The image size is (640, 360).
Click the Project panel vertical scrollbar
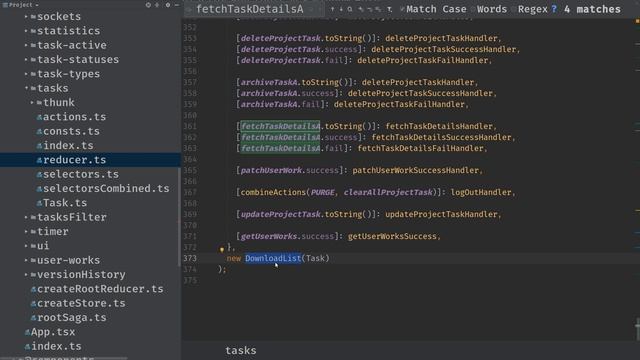[x=178, y=216]
